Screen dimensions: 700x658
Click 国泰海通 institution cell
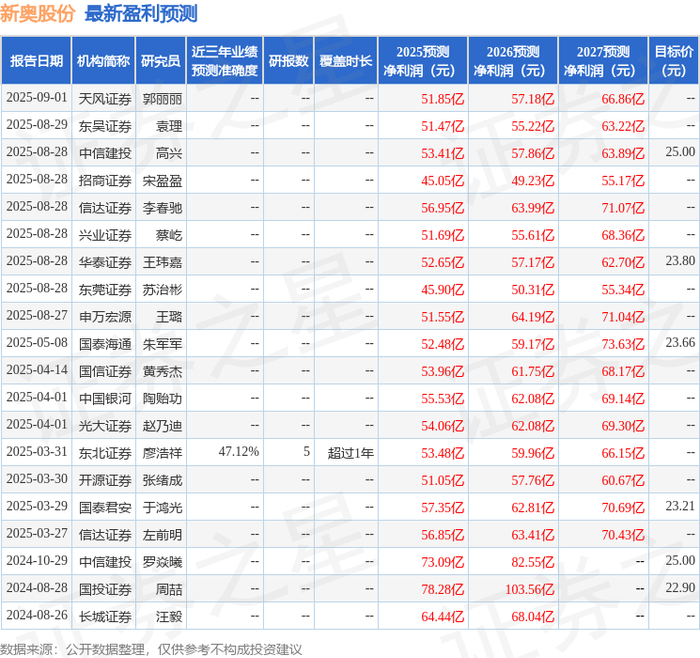pyautogui.click(x=105, y=344)
